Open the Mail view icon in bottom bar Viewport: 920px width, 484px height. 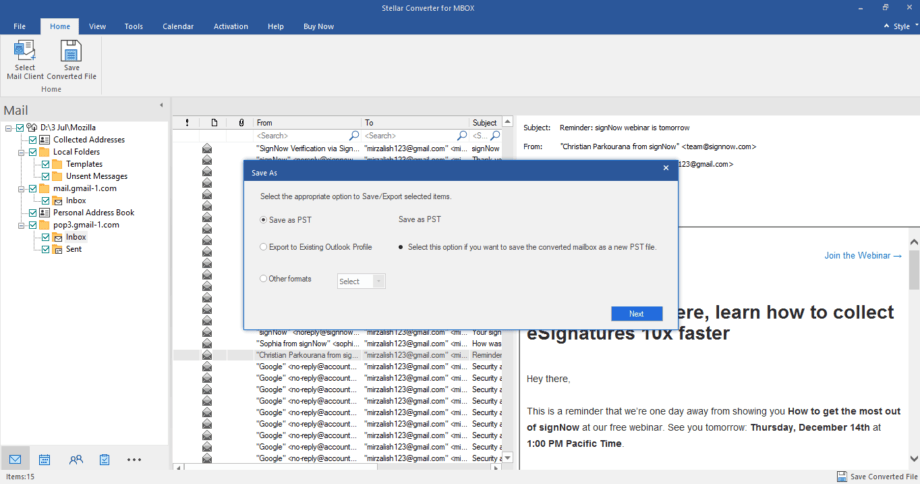tap(15, 459)
